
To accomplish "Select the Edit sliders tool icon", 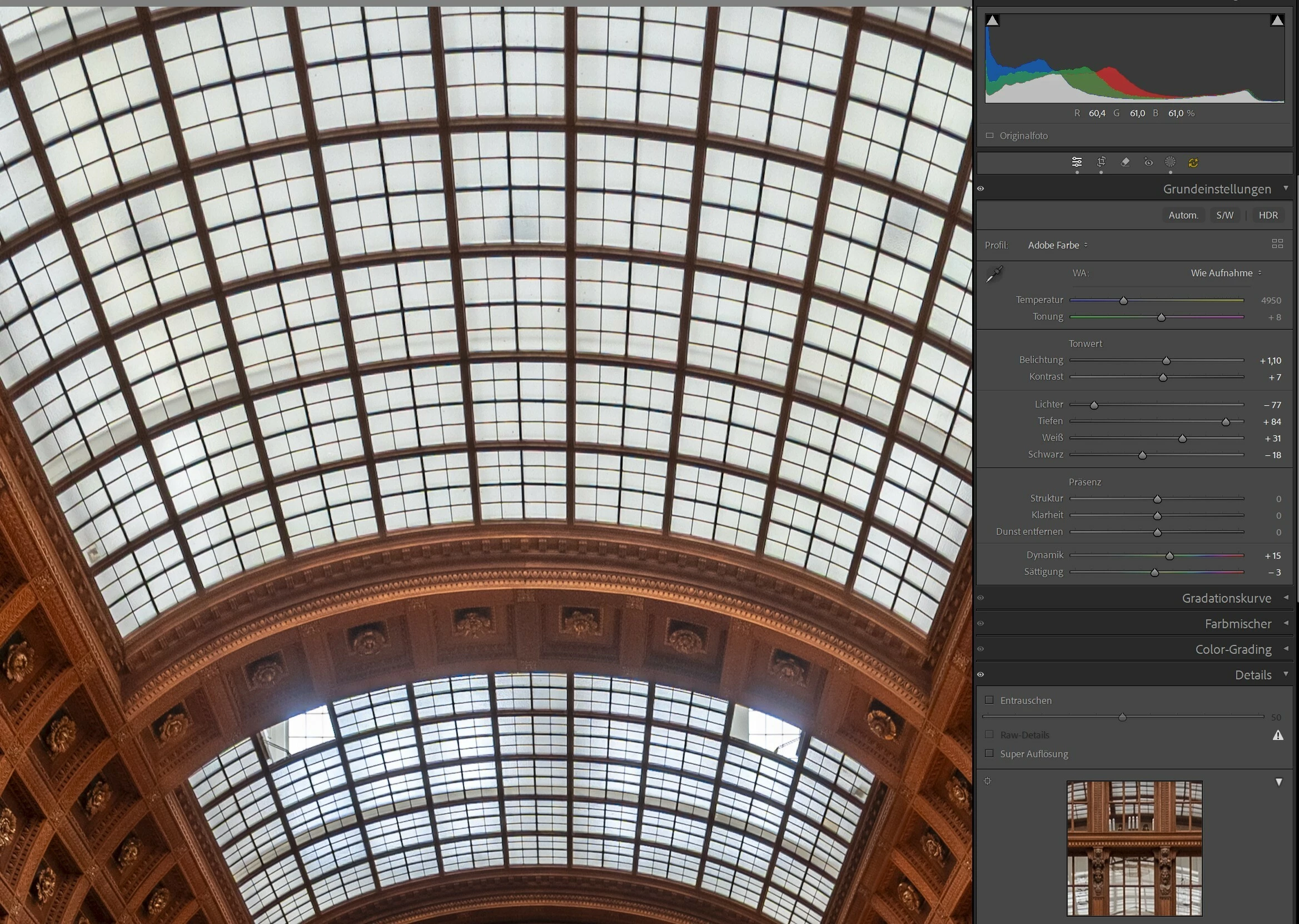I will pyautogui.click(x=1077, y=162).
